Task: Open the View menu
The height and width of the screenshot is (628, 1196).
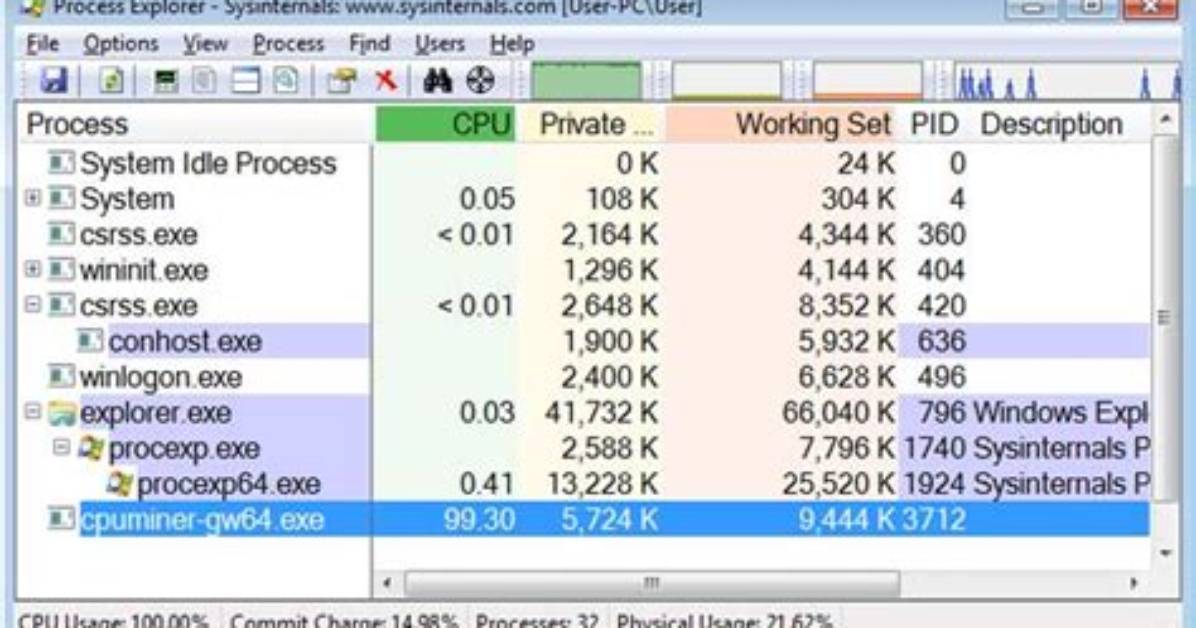Action: pos(205,44)
